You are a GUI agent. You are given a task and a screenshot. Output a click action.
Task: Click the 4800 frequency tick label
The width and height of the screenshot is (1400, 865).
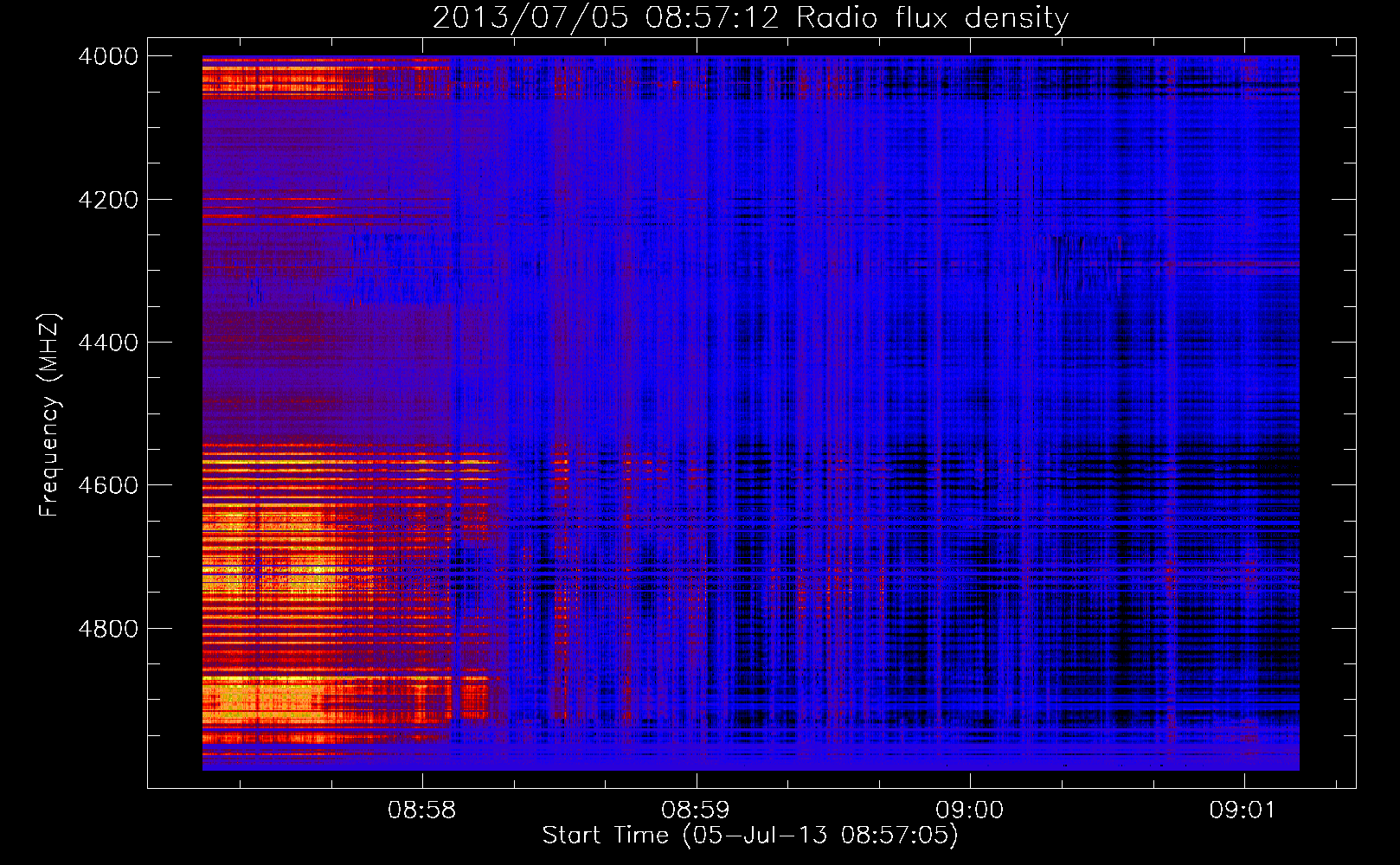[x=108, y=628]
